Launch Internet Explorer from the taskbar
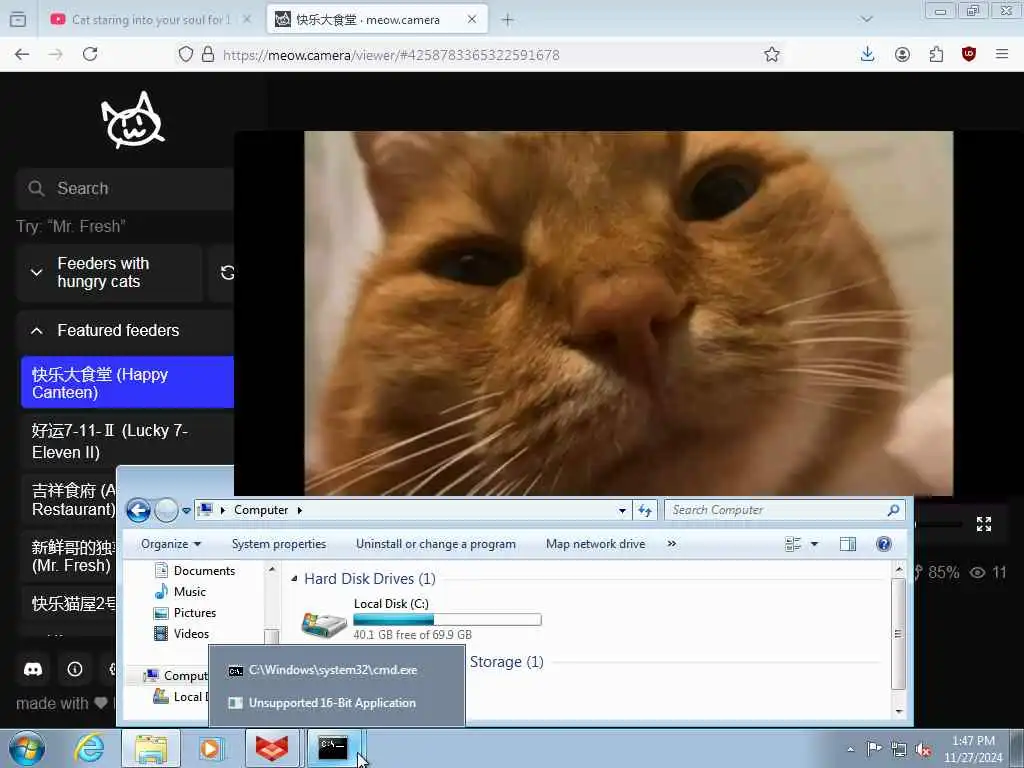The image size is (1024, 768). 89,748
